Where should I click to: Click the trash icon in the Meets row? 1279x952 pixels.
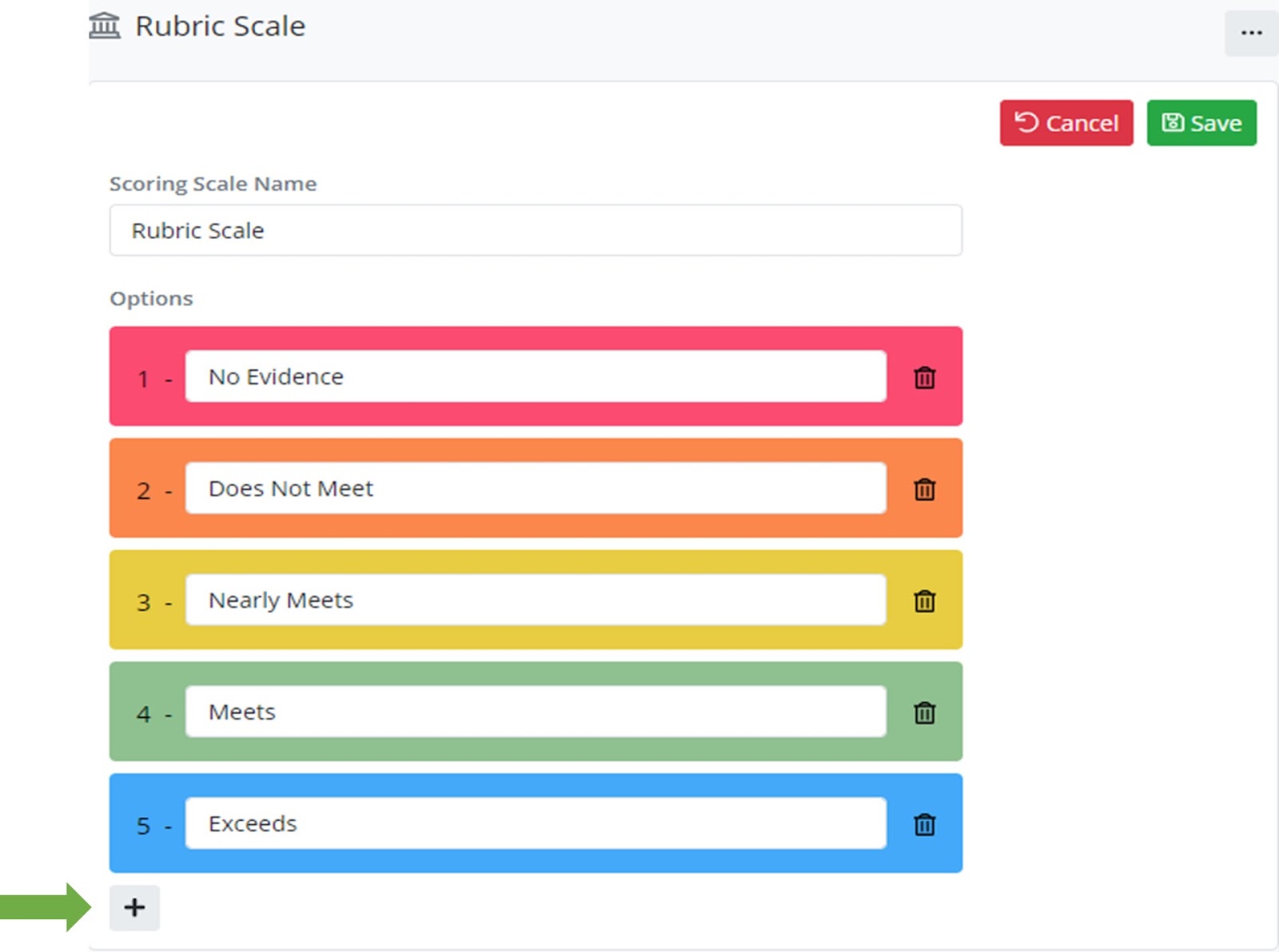[924, 712]
